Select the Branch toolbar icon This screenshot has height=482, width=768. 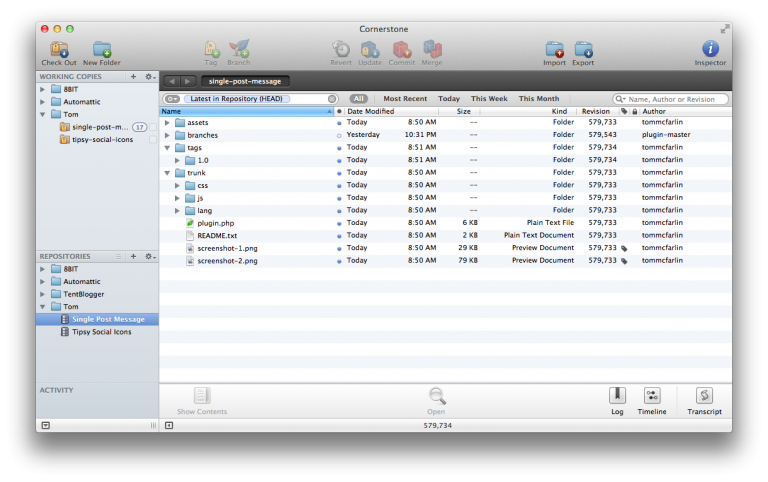pyautogui.click(x=239, y=50)
